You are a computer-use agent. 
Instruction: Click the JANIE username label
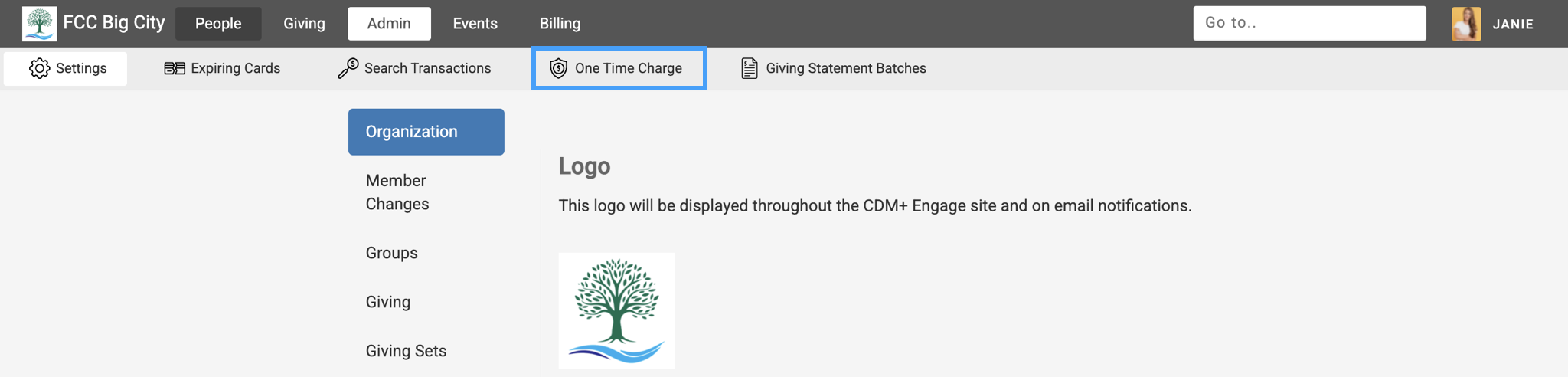click(x=1513, y=24)
